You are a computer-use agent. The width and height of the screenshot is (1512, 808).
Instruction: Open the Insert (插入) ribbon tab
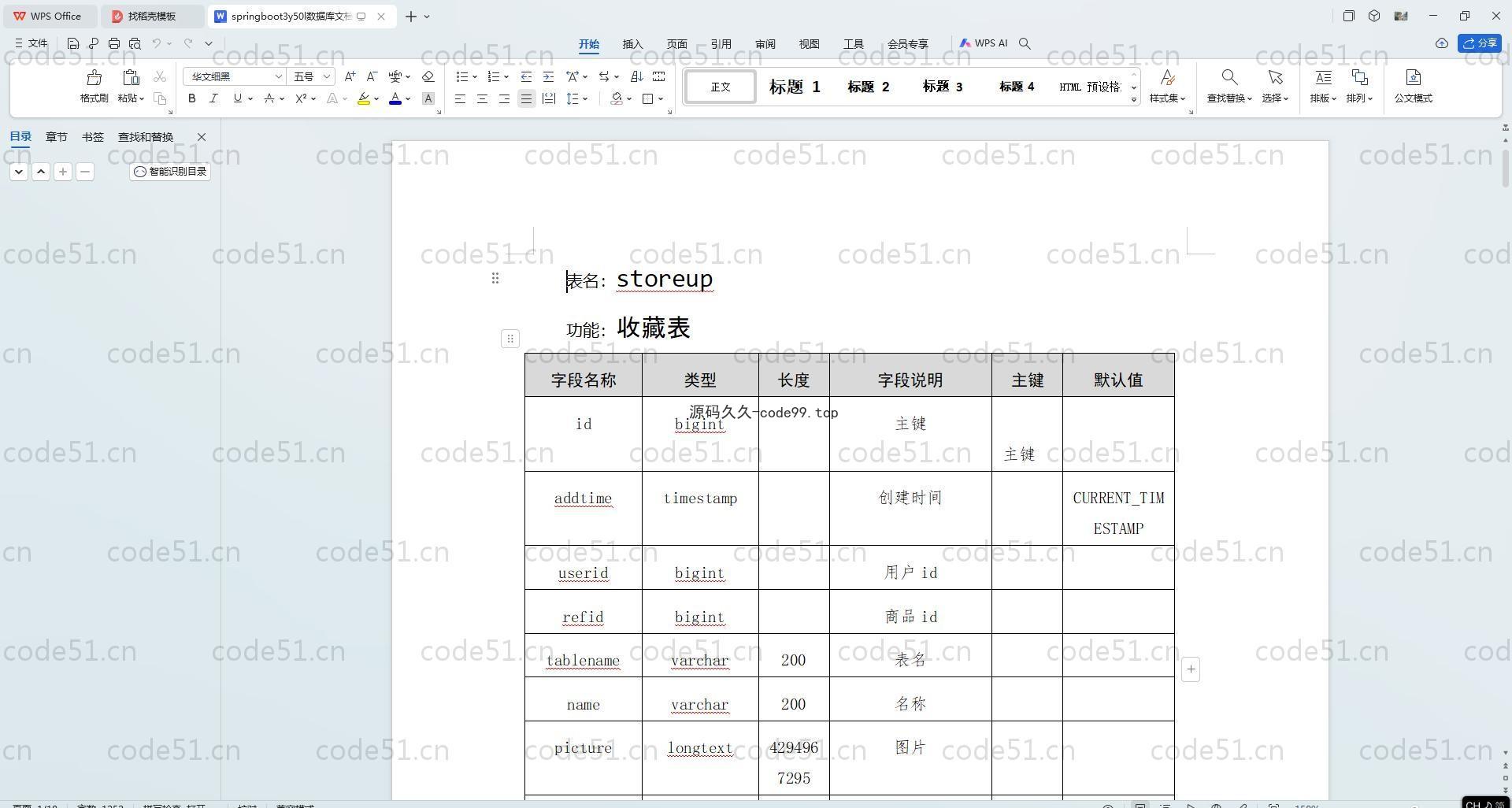[632, 44]
